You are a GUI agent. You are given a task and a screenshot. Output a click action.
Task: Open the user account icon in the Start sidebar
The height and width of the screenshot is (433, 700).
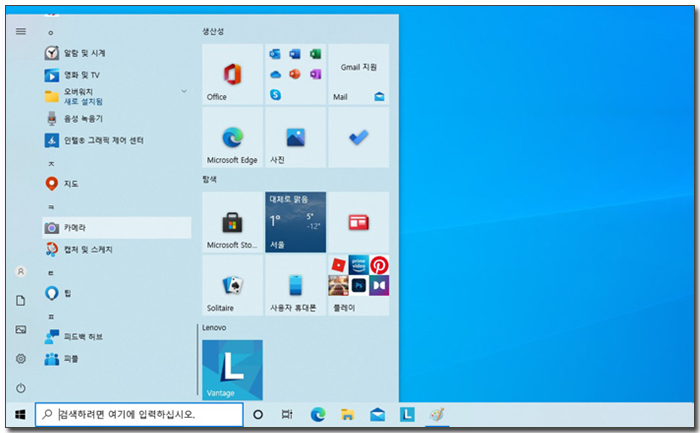click(x=21, y=271)
